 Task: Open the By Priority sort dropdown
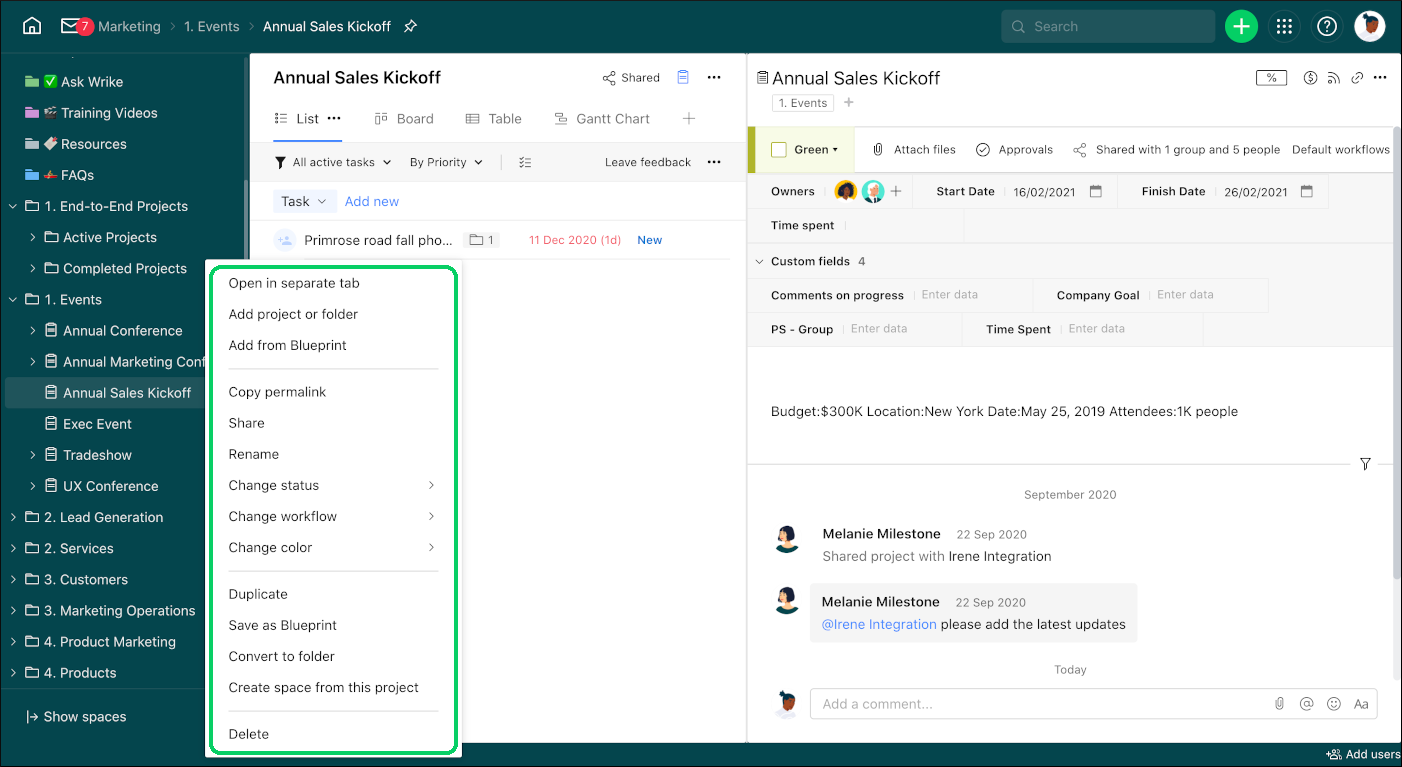point(446,162)
